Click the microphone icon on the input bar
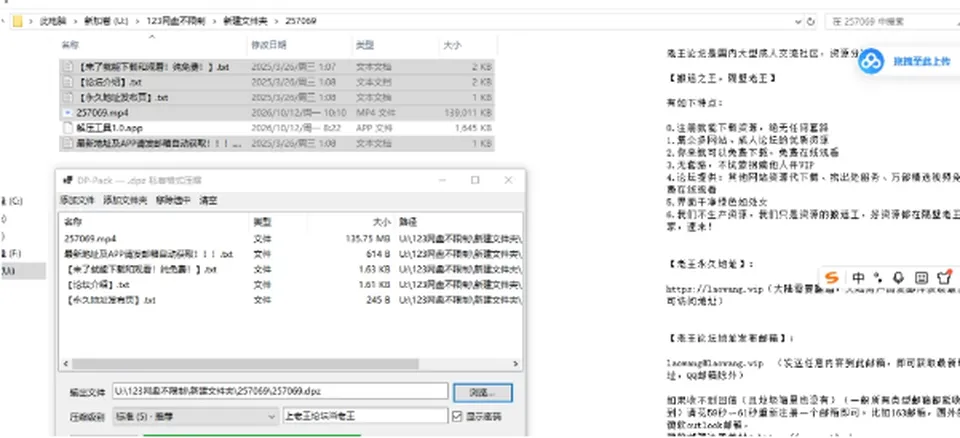Viewport: 960px width, 438px height. point(899,278)
